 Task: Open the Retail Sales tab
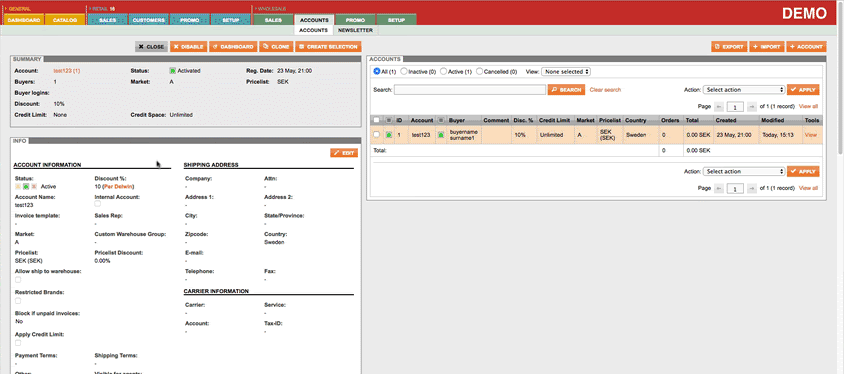(x=107, y=20)
